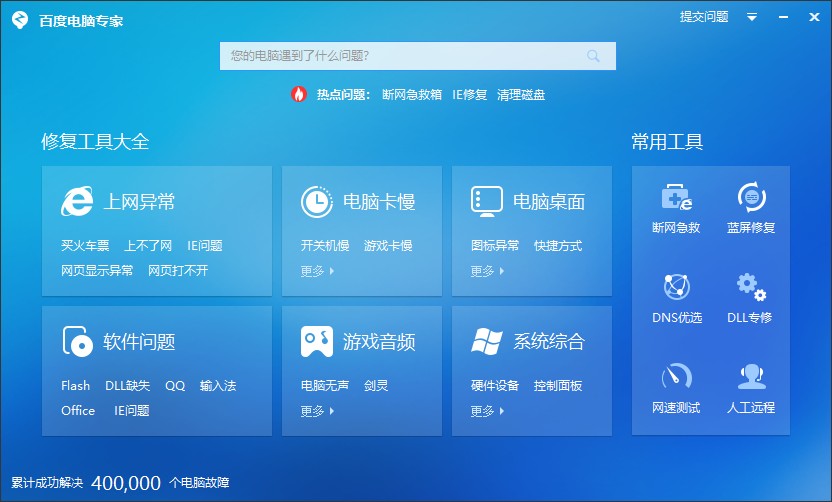The height and width of the screenshot is (502, 832).
Task: Focus the 您的电脑遇到了什么问题 search field
Action: tap(418, 56)
